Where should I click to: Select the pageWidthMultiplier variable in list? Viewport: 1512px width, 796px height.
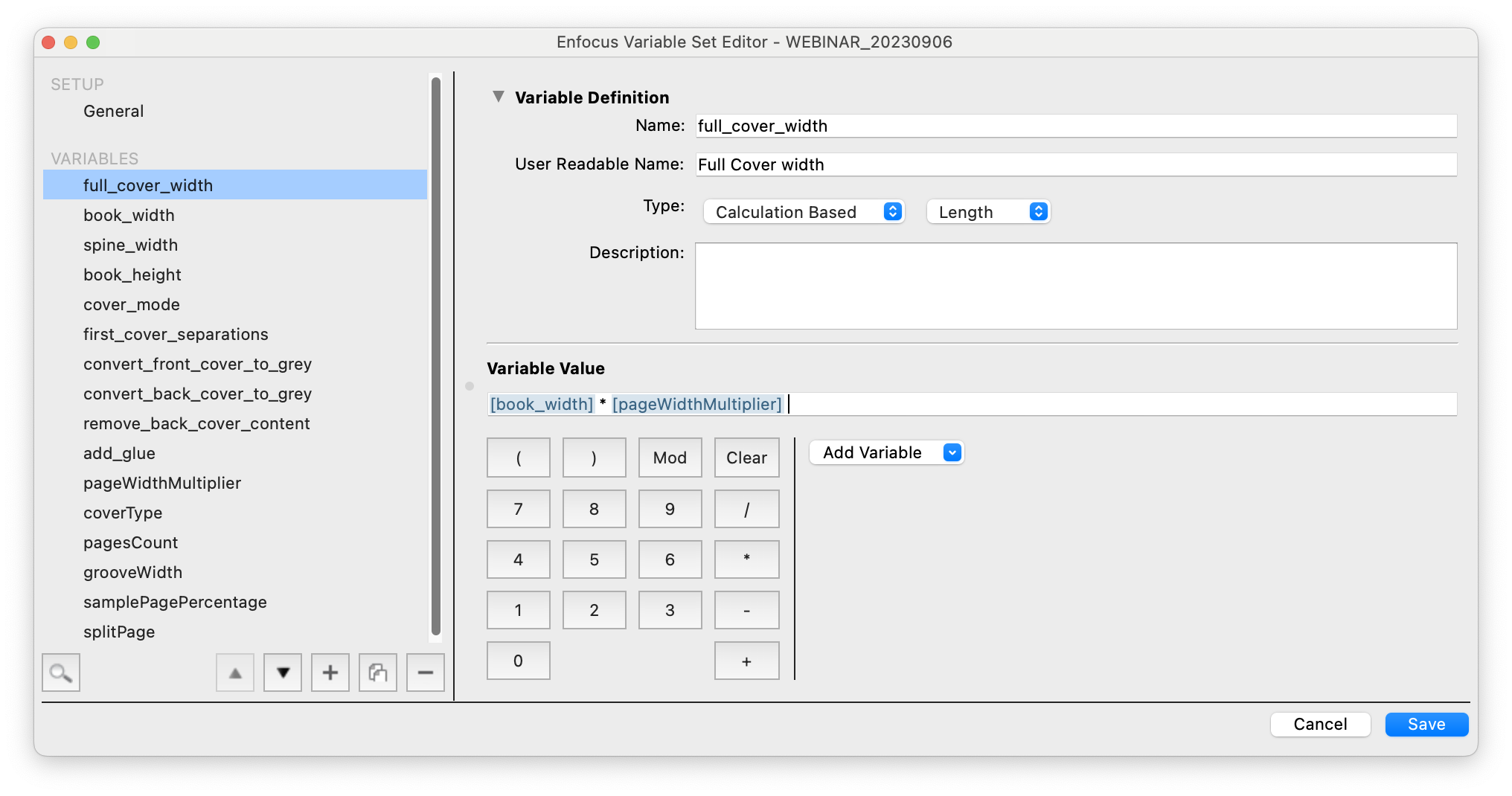pos(235,483)
